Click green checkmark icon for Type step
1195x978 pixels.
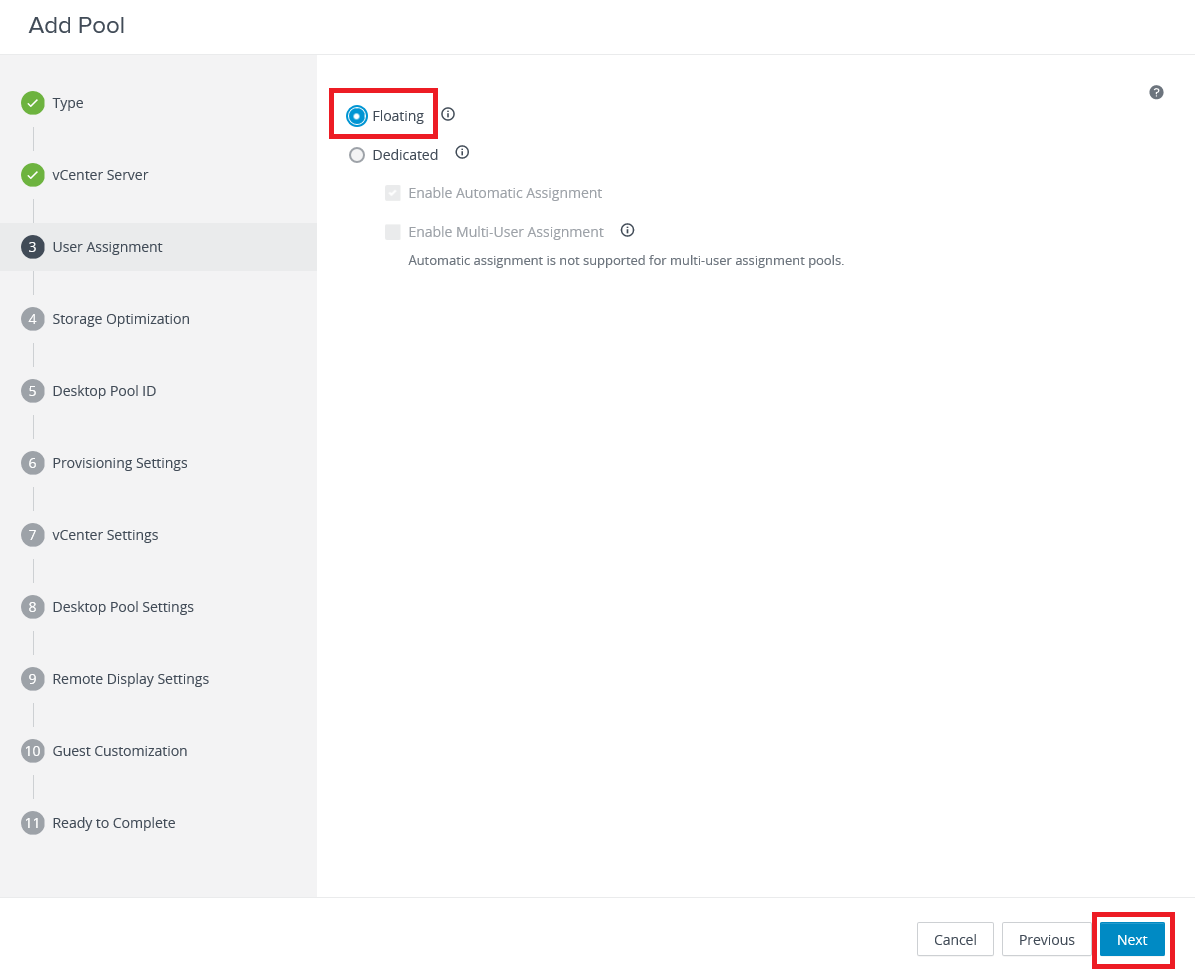coord(33,103)
